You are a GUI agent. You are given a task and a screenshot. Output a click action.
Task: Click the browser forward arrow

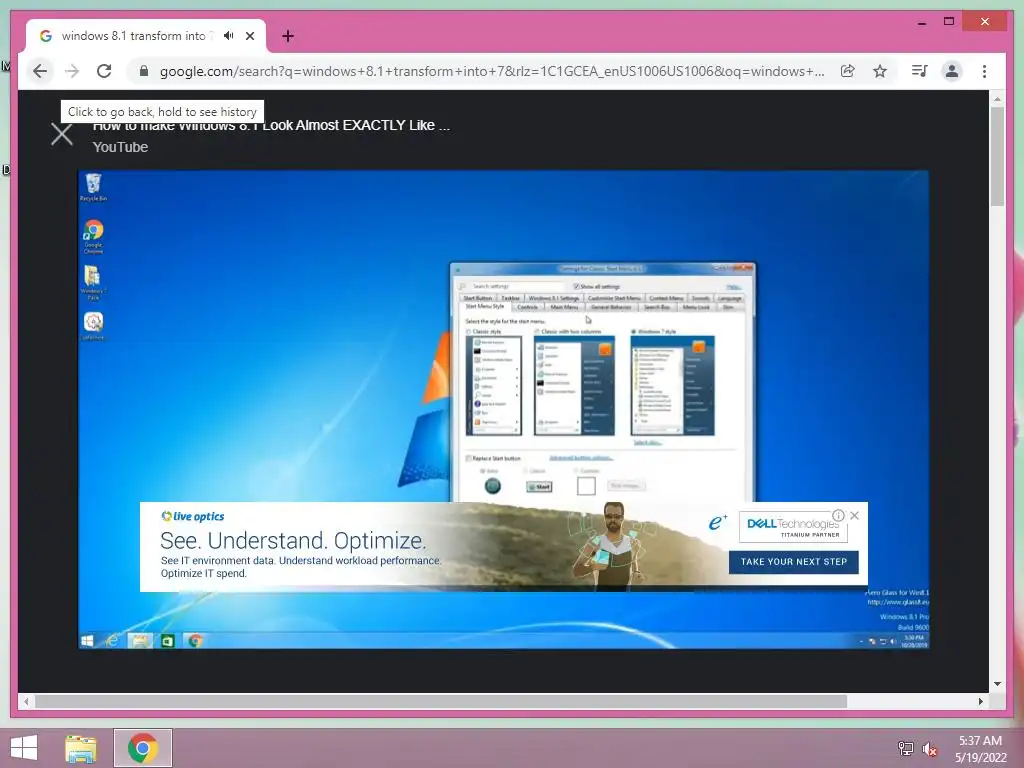click(x=72, y=71)
